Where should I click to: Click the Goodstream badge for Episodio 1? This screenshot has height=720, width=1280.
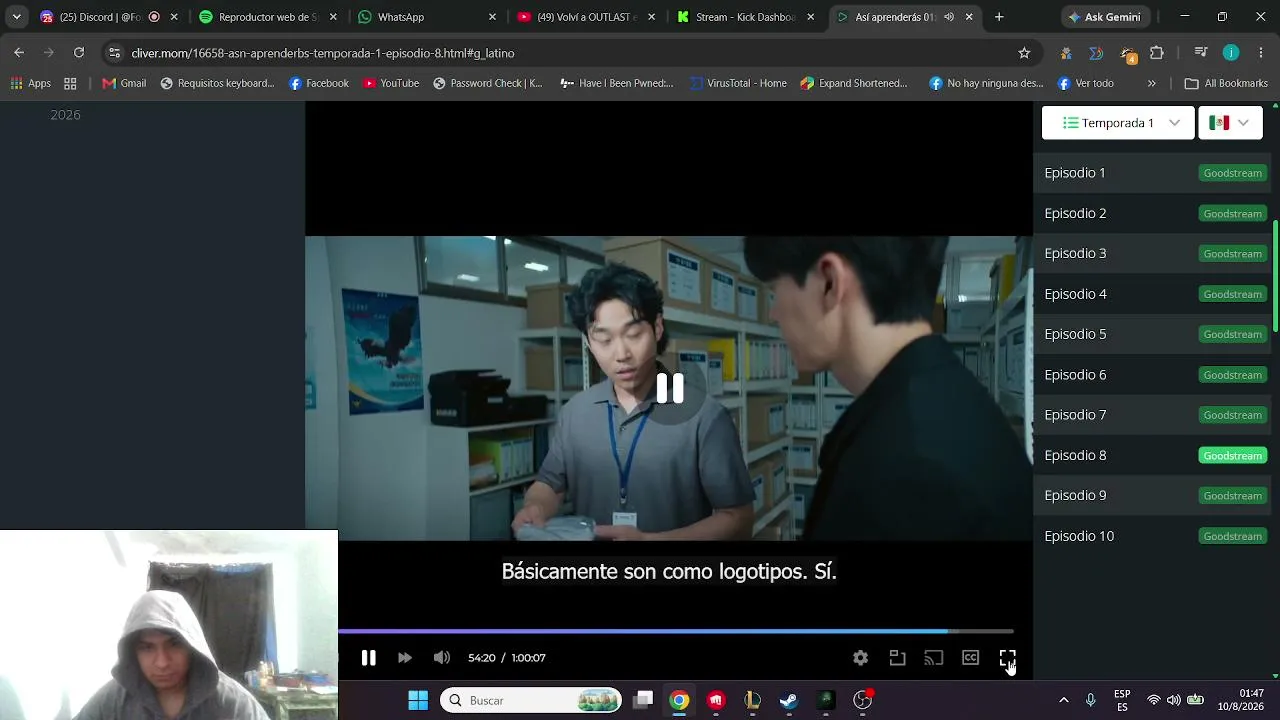point(1233,173)
